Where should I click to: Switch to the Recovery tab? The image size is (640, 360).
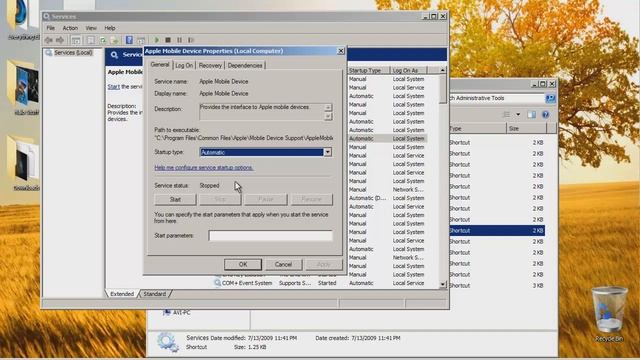[210, 65]
